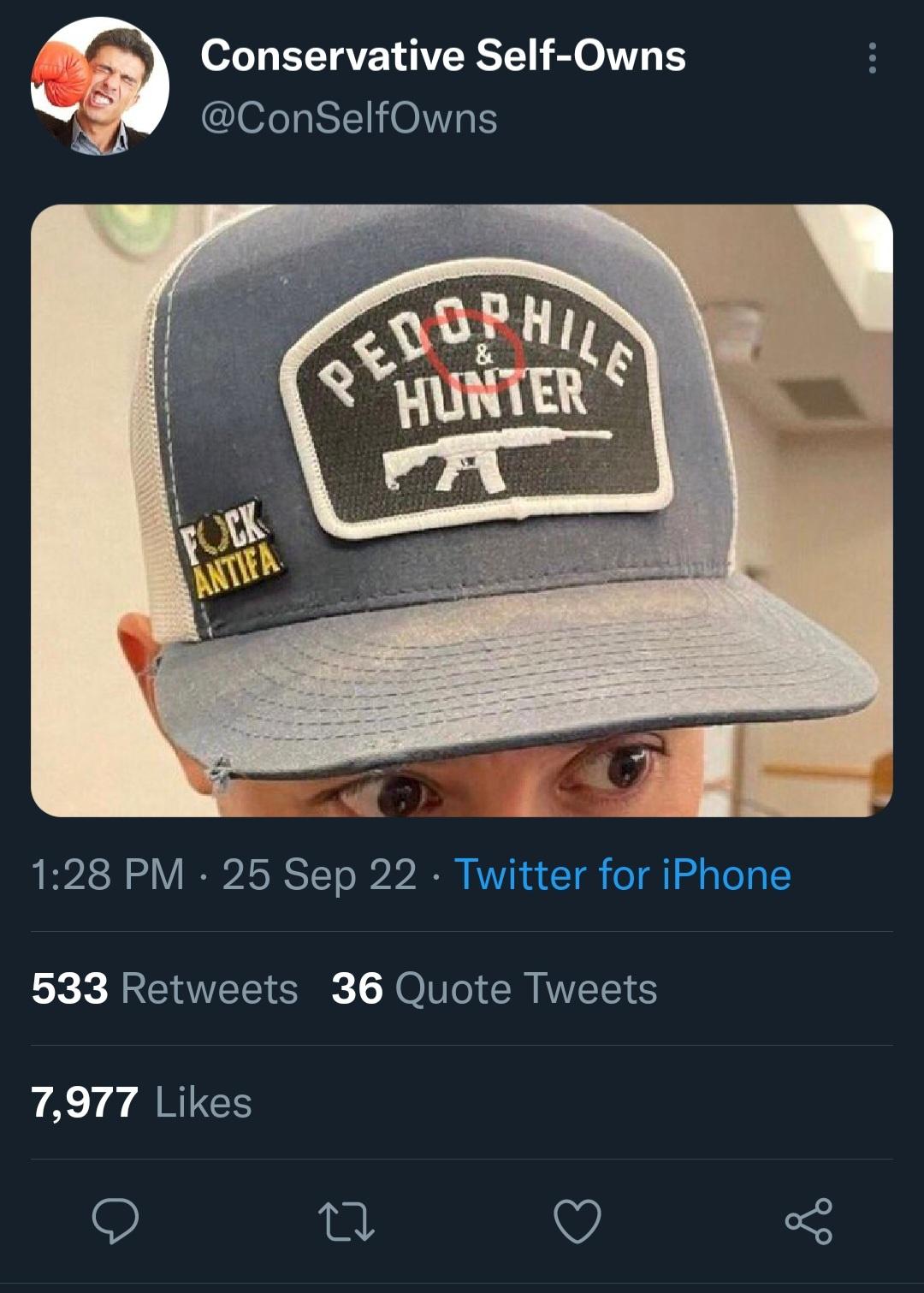Open the Conservative Self-Owns profile picture
The height and width of the screenshot is (1293, 924).
coord(100,86)
